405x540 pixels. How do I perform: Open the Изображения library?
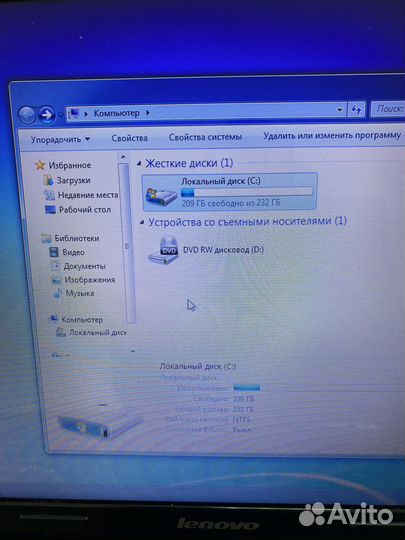[x=90, y=280]
